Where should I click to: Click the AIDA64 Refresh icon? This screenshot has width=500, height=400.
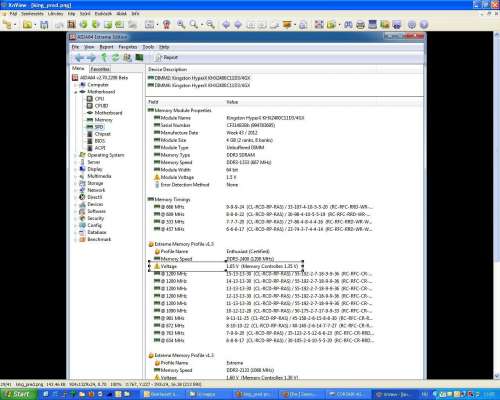click(x=115, y=57)
